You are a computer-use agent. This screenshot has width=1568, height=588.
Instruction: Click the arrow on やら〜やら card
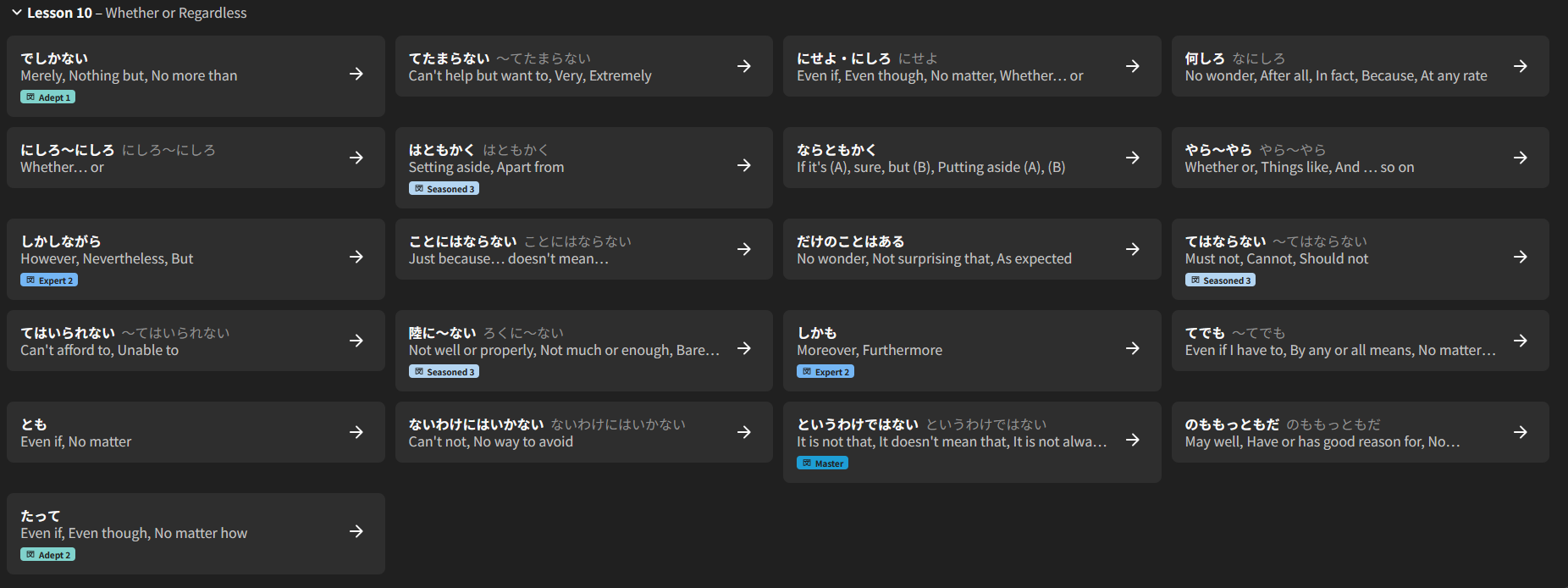click(x=1521, y=158)
